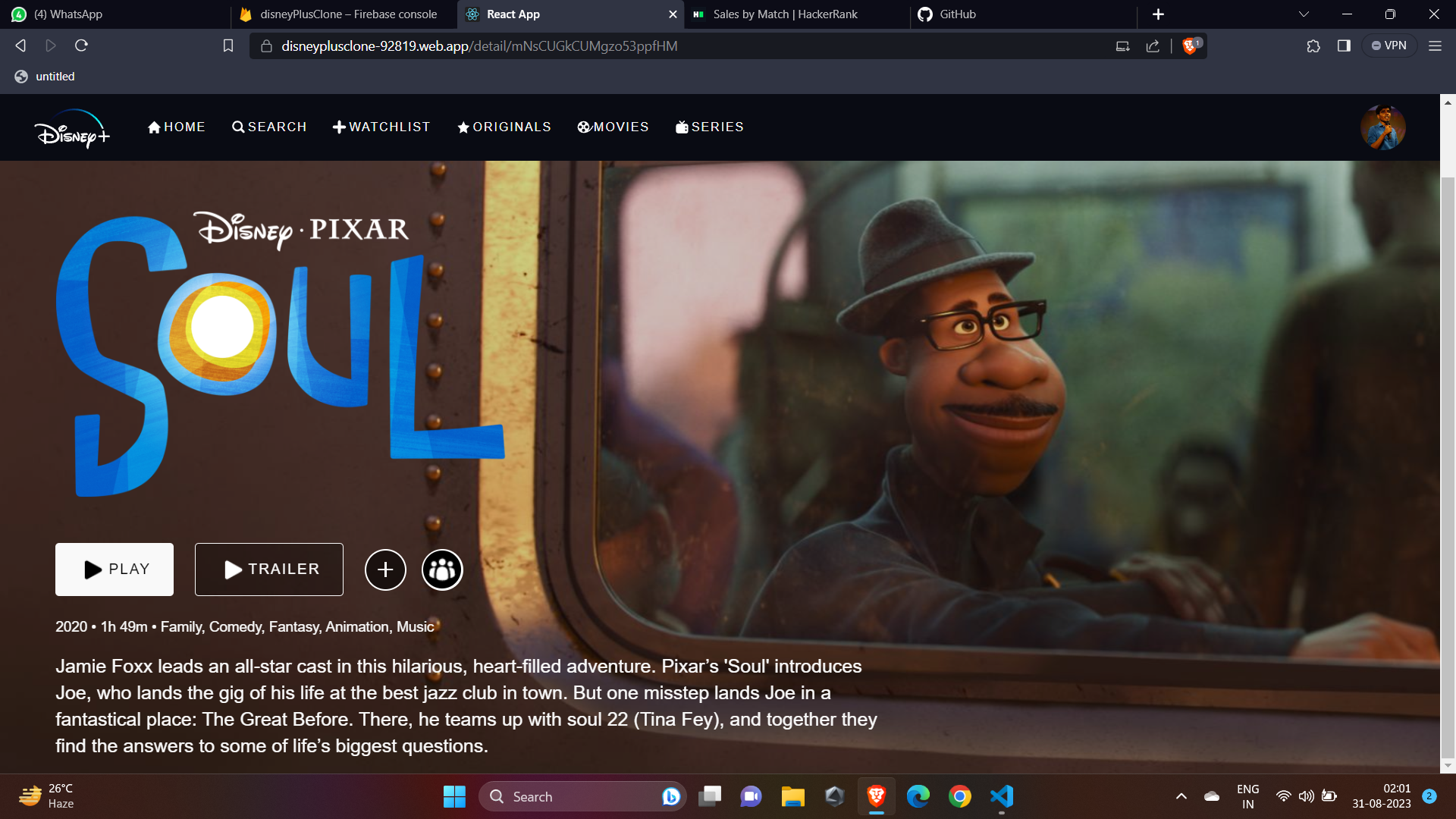Open the Brave Shields icon in the address bar
Image resolution: width=1456 pixels, height=819 pixels.
coord(1189,45)
